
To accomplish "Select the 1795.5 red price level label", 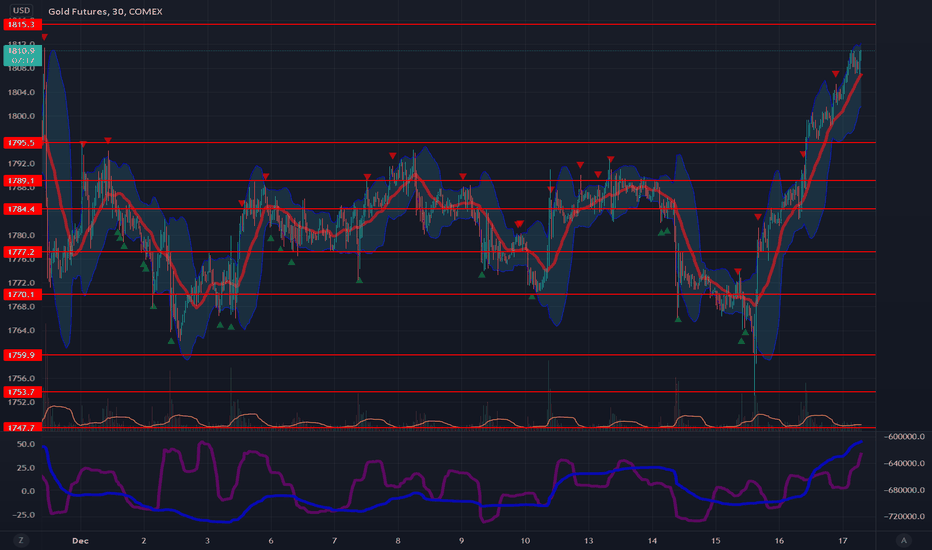I will (23, 143).
